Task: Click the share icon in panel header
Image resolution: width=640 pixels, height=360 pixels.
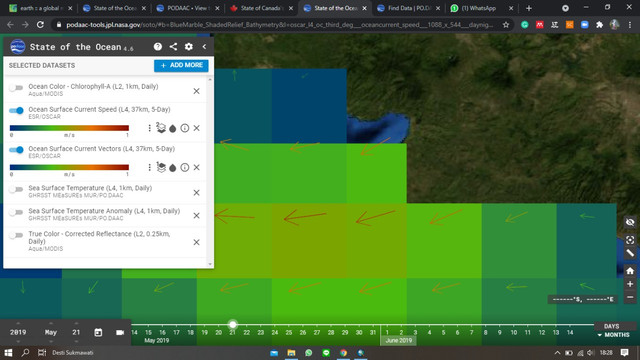Action: (173, 47)
